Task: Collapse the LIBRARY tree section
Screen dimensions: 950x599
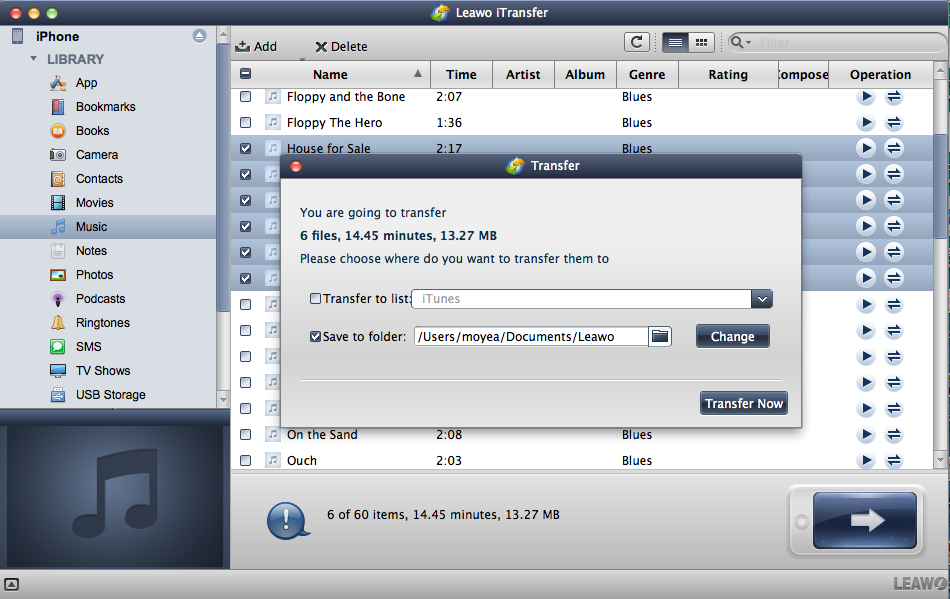Action: click(34, 59)
